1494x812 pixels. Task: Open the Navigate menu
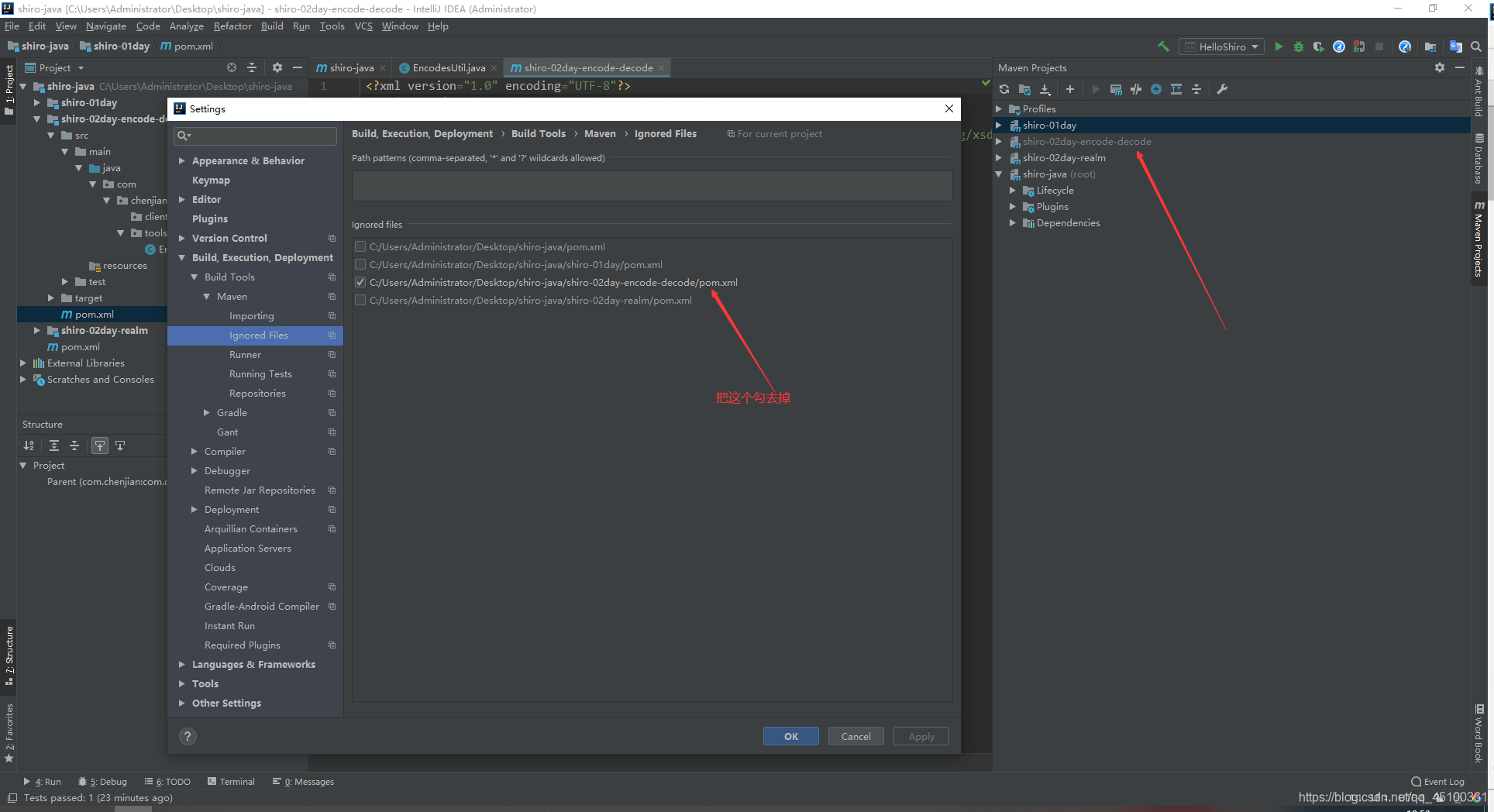106,26
